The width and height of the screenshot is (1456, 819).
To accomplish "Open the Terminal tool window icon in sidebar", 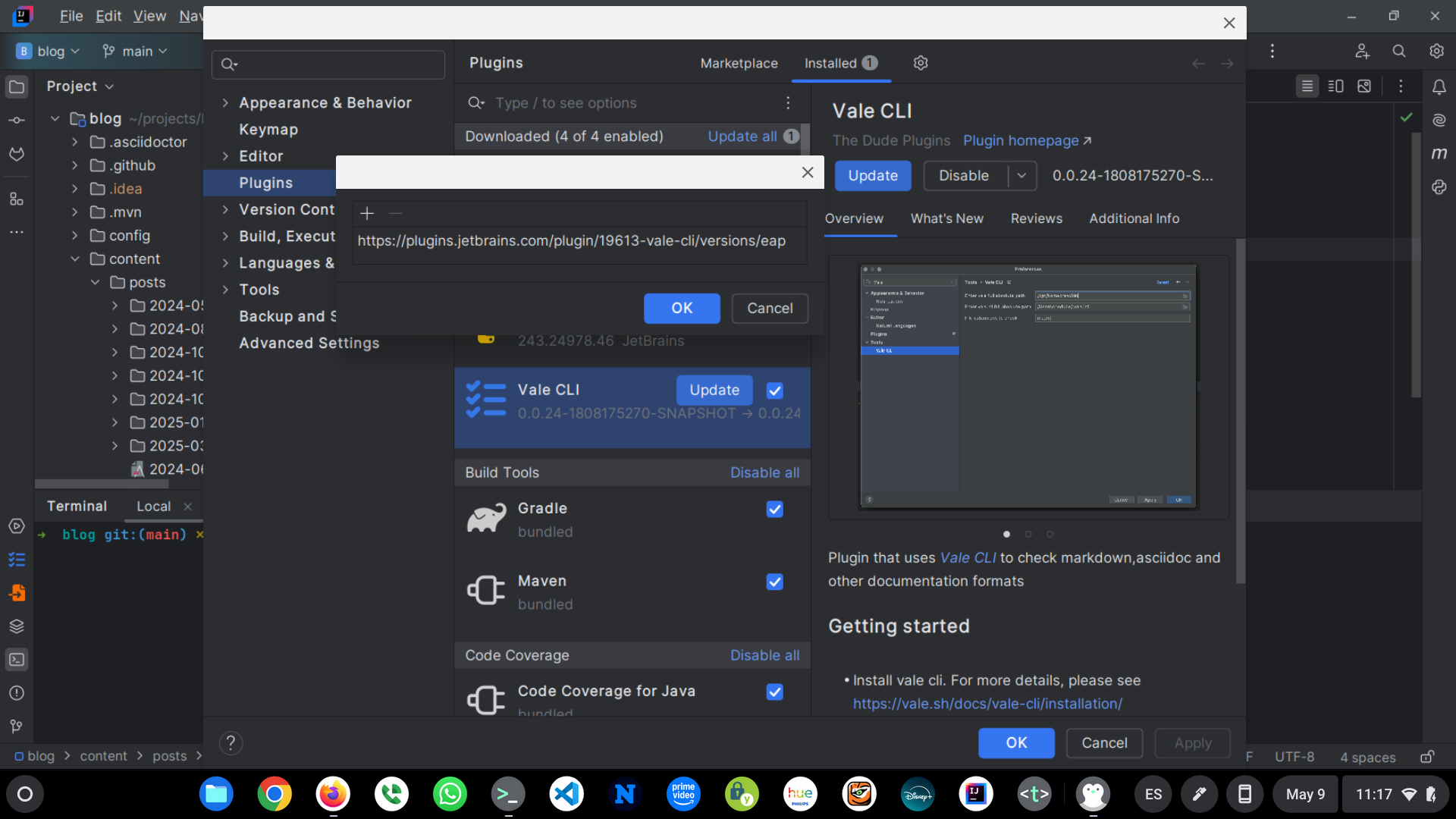I will (17, 660).
